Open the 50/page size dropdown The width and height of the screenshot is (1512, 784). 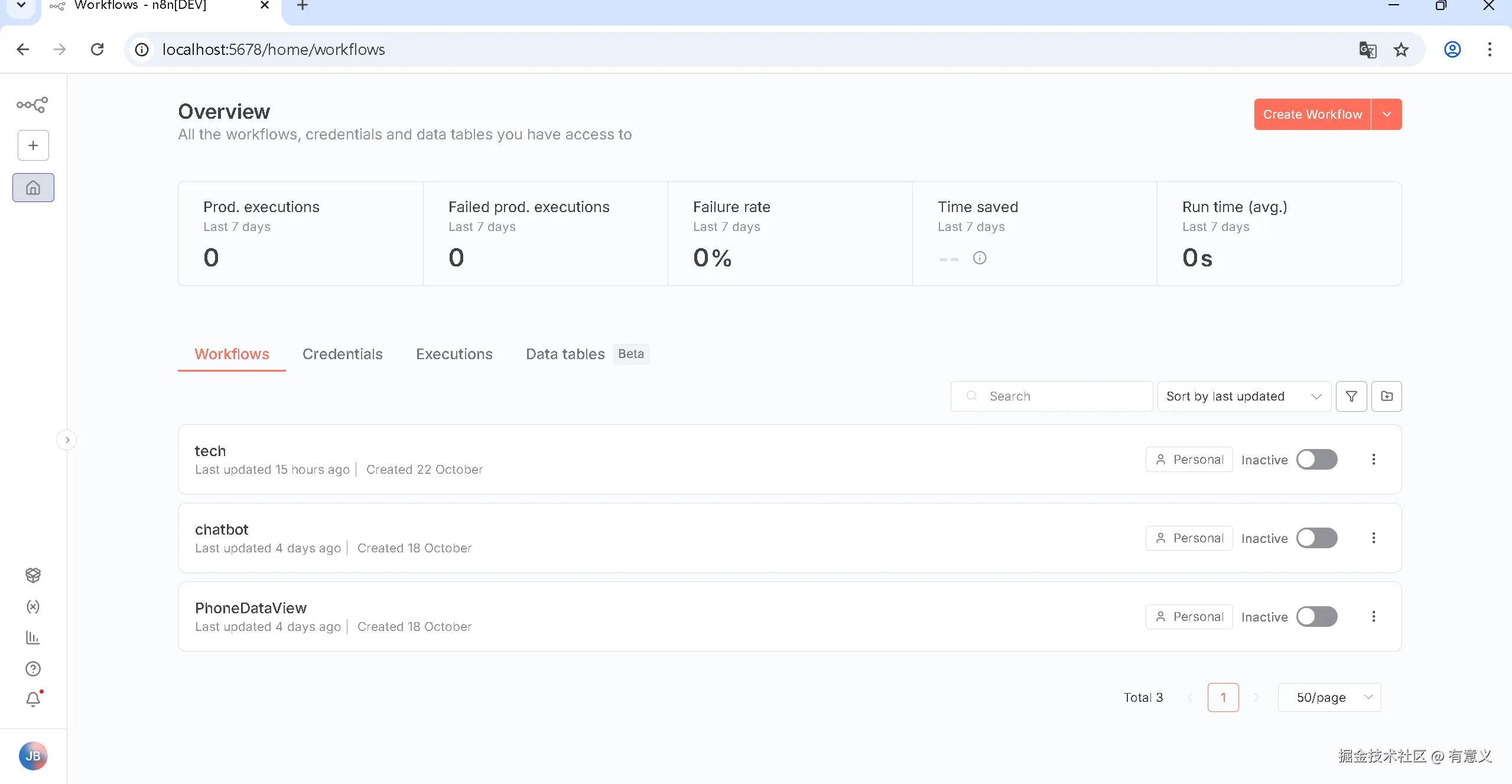coord(1329,698)
